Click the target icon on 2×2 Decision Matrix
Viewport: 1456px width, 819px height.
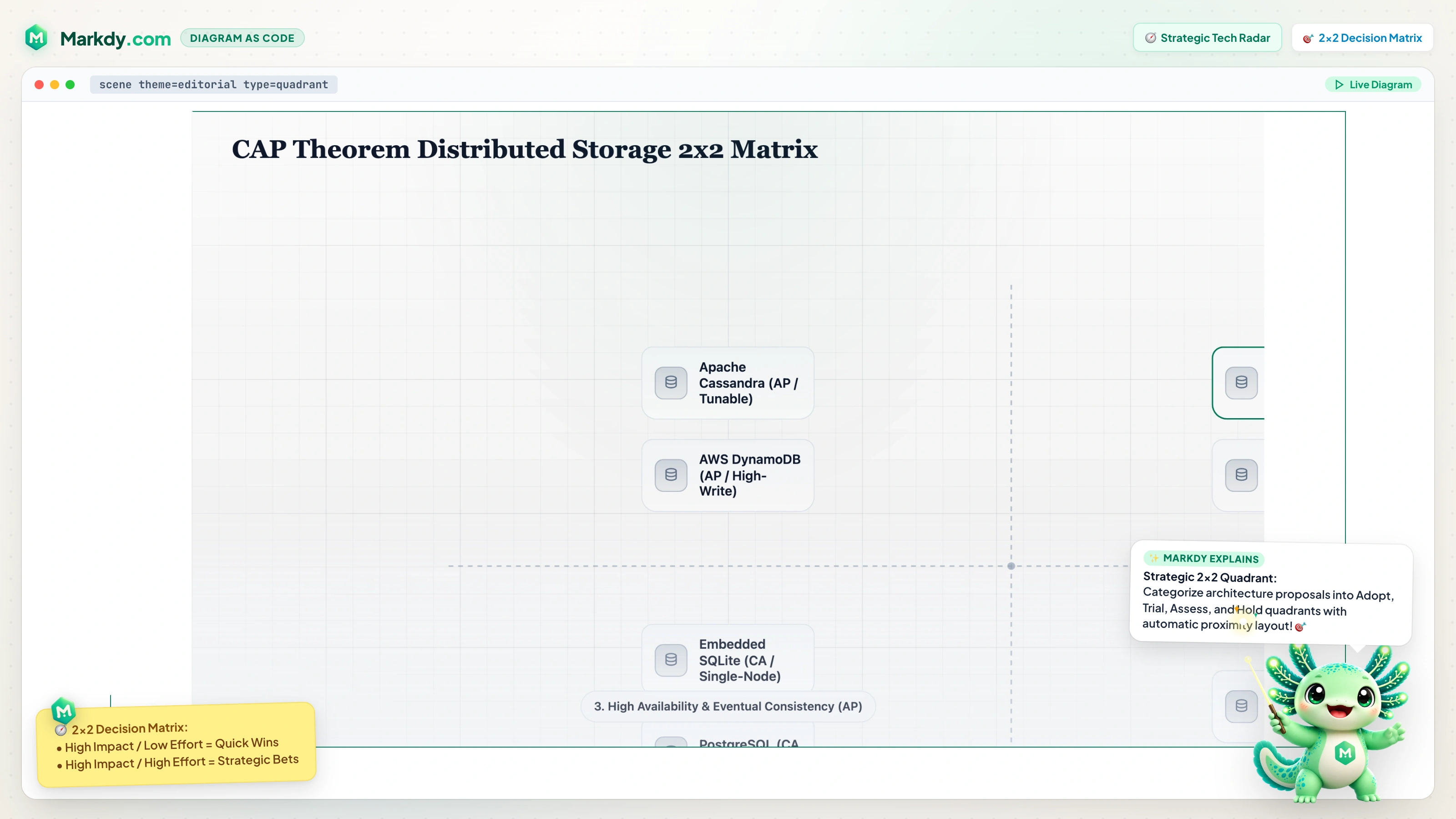(1308, 38)
